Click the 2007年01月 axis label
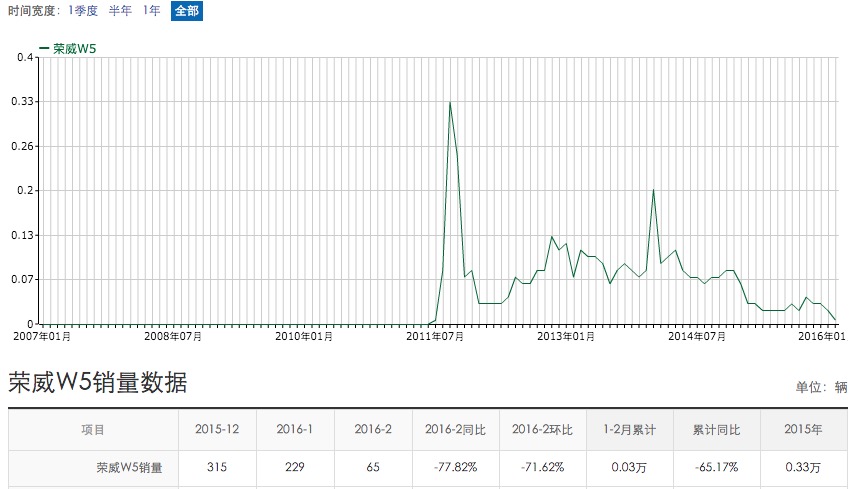 point(42,337)
